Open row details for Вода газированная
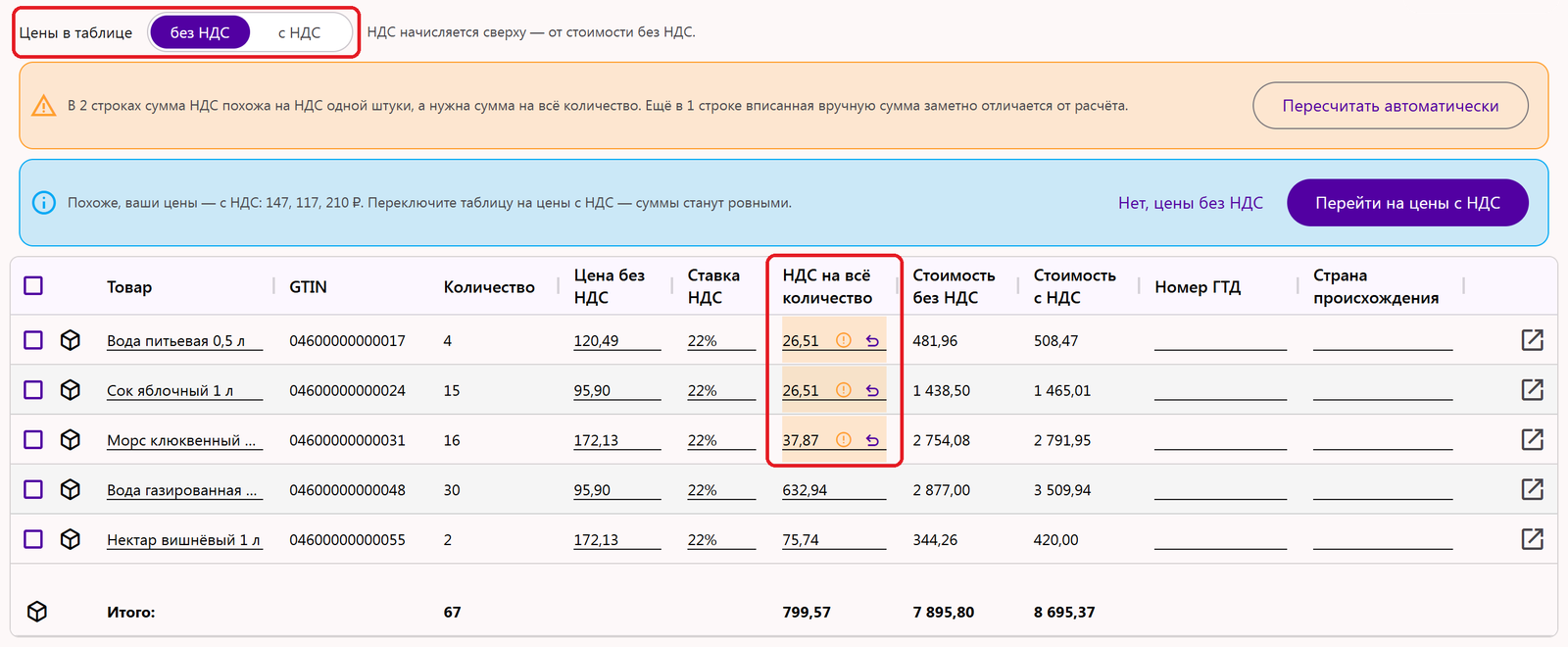The height and width of the screenshot is (647, 1568). click(1533, 489)
